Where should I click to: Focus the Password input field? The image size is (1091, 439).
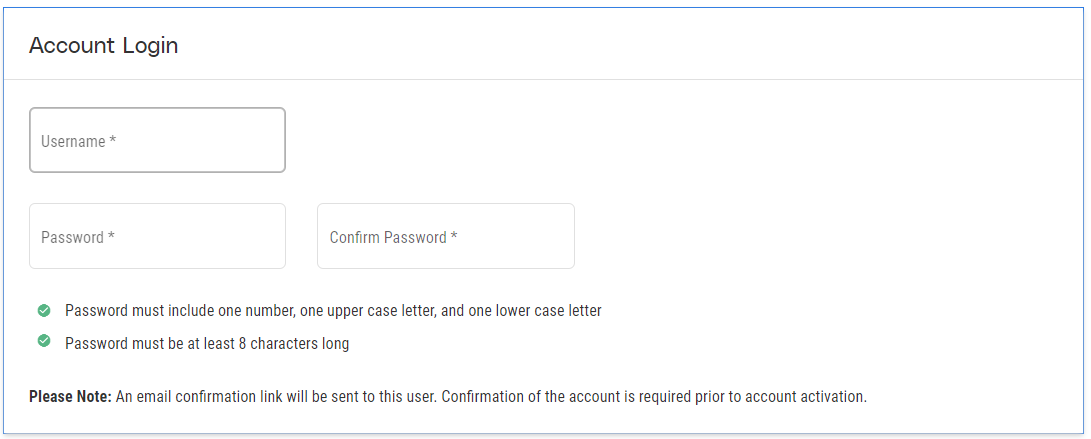click(157, 236)
